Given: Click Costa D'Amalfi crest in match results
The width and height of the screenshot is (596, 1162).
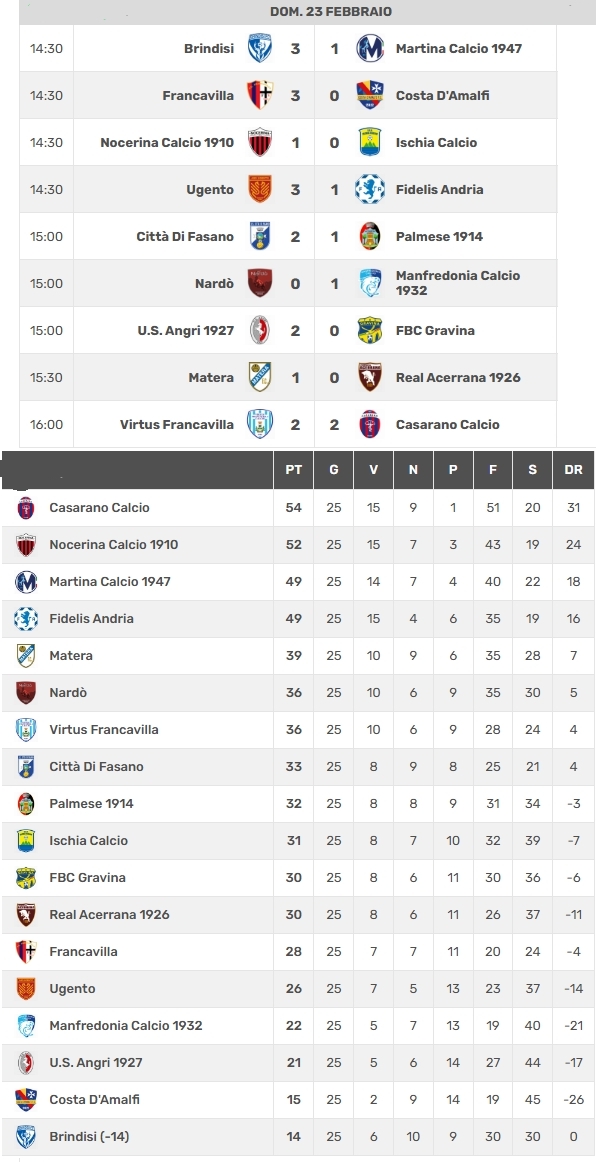Looking at the screenshot, I should tap(370, 96).
